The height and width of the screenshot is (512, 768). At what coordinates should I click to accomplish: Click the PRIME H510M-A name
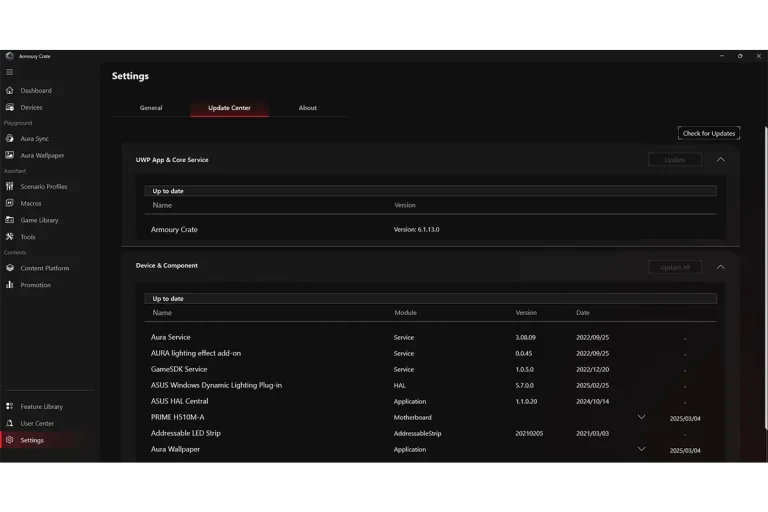177,417
